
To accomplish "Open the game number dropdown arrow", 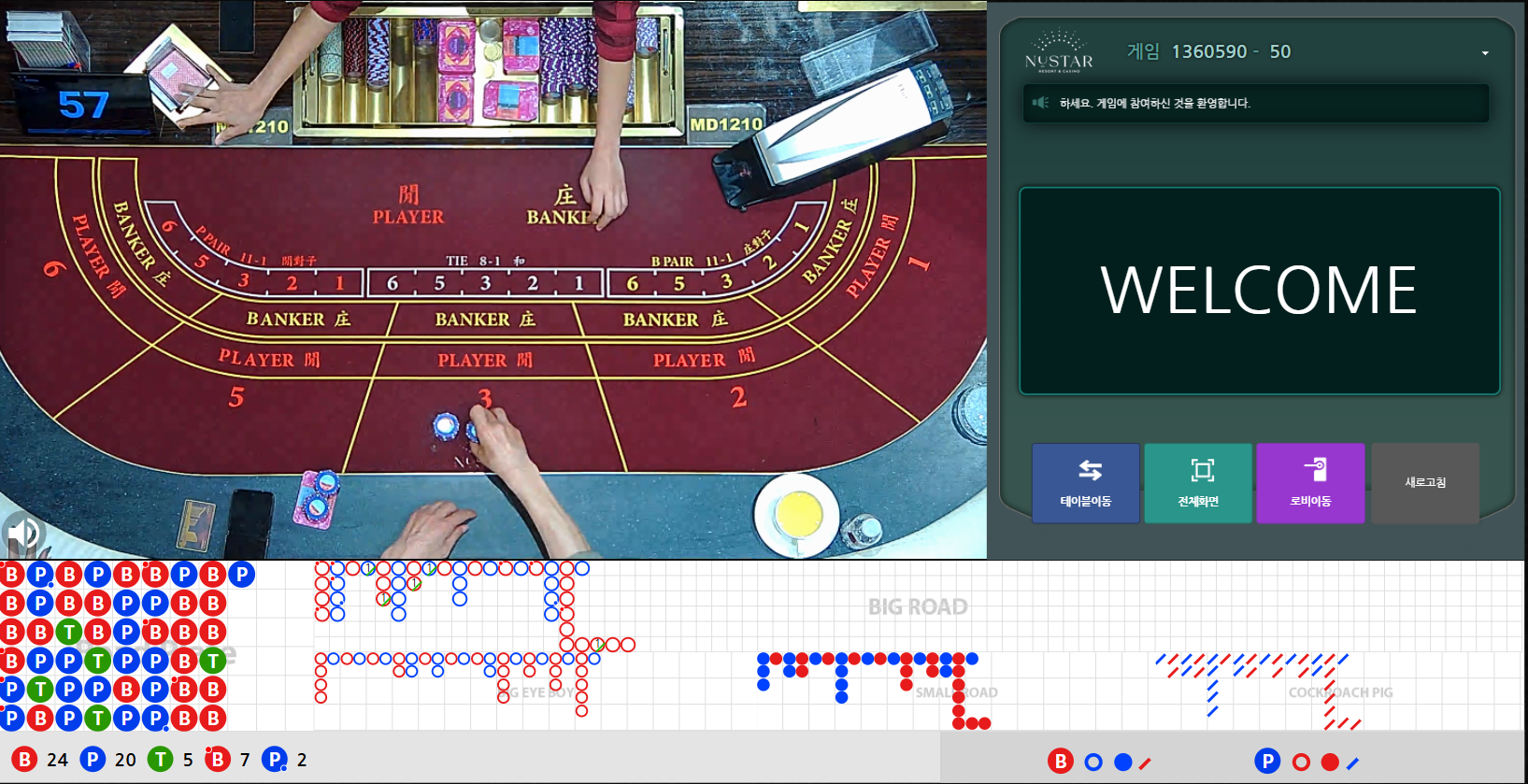I will (x=1485, y=53).
